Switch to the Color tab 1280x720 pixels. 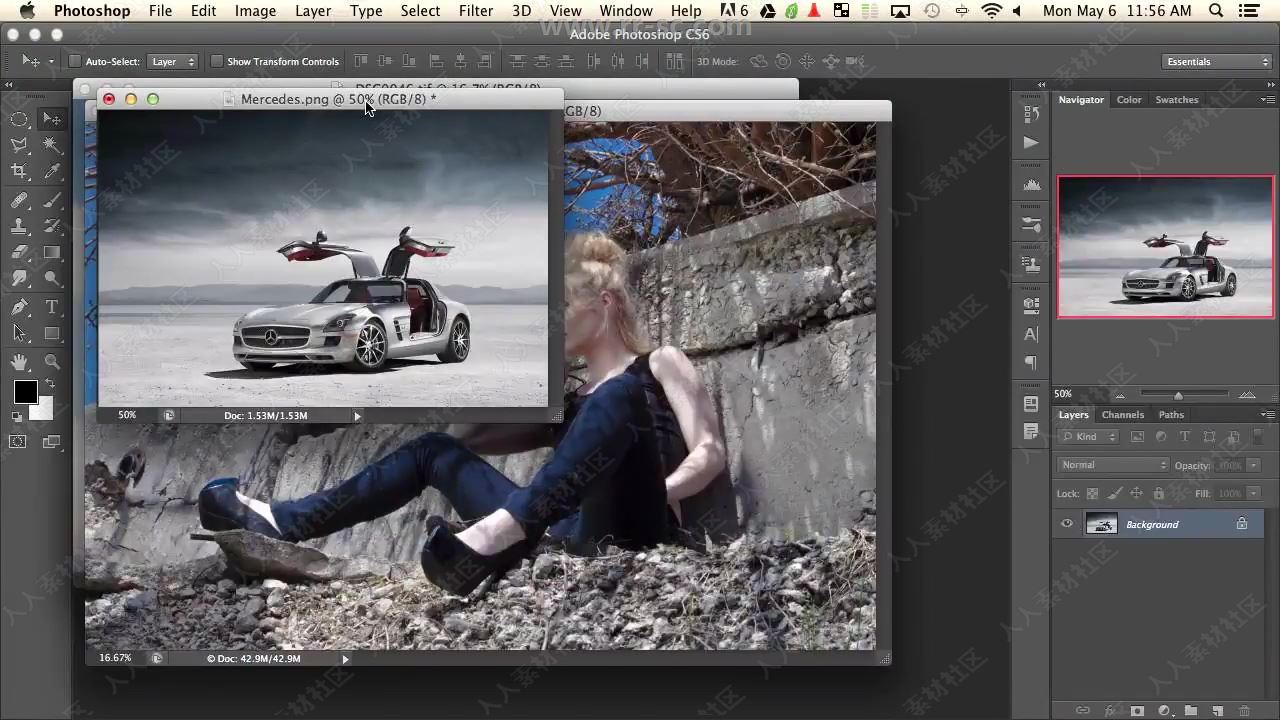point(1129,100)
